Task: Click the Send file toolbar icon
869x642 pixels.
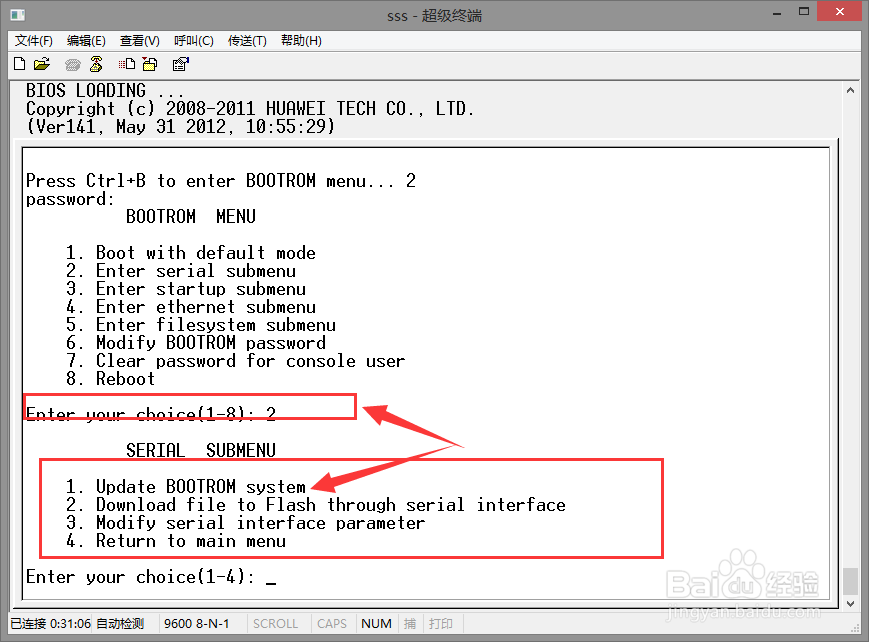Action: [128, 64]
